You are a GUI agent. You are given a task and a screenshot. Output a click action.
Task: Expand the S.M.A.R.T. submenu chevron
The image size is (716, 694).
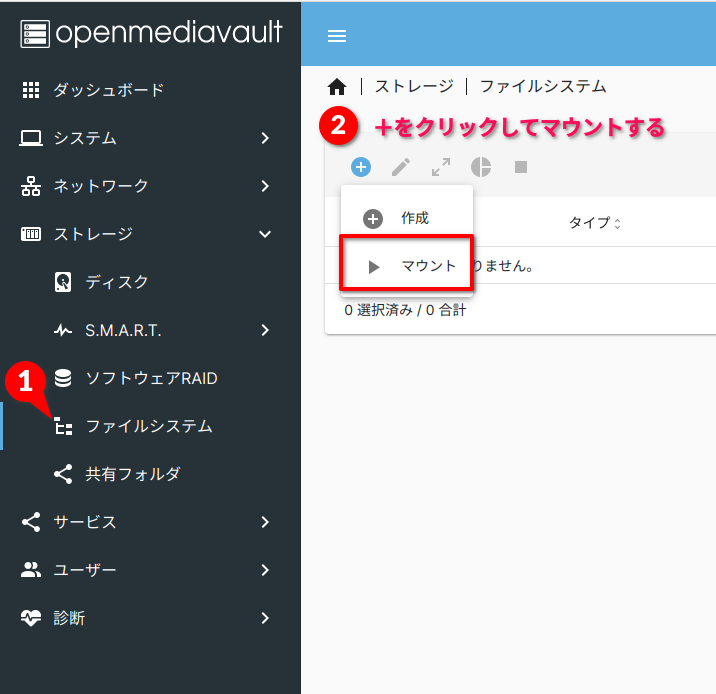(265, 330)
